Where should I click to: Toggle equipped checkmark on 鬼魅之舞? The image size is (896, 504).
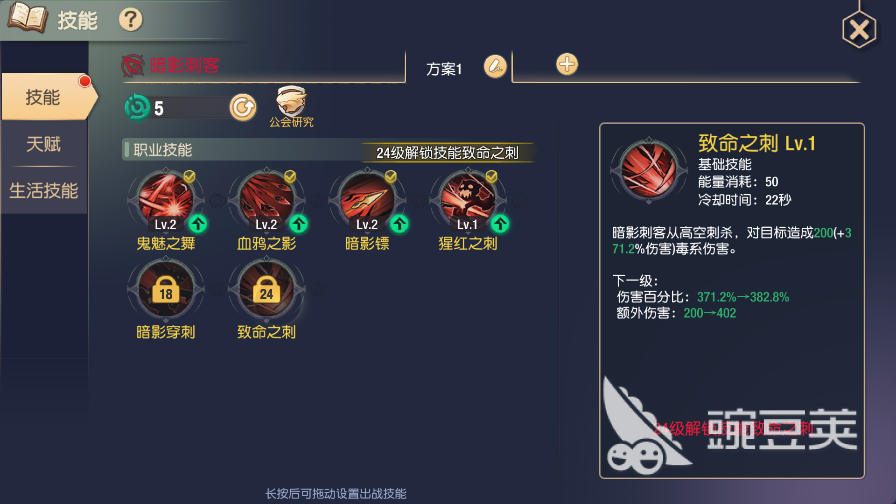189,177
